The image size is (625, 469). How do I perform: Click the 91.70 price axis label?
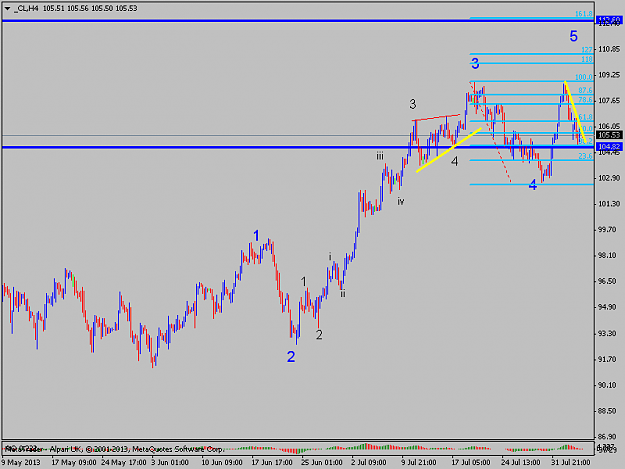[x=609, y=359]
